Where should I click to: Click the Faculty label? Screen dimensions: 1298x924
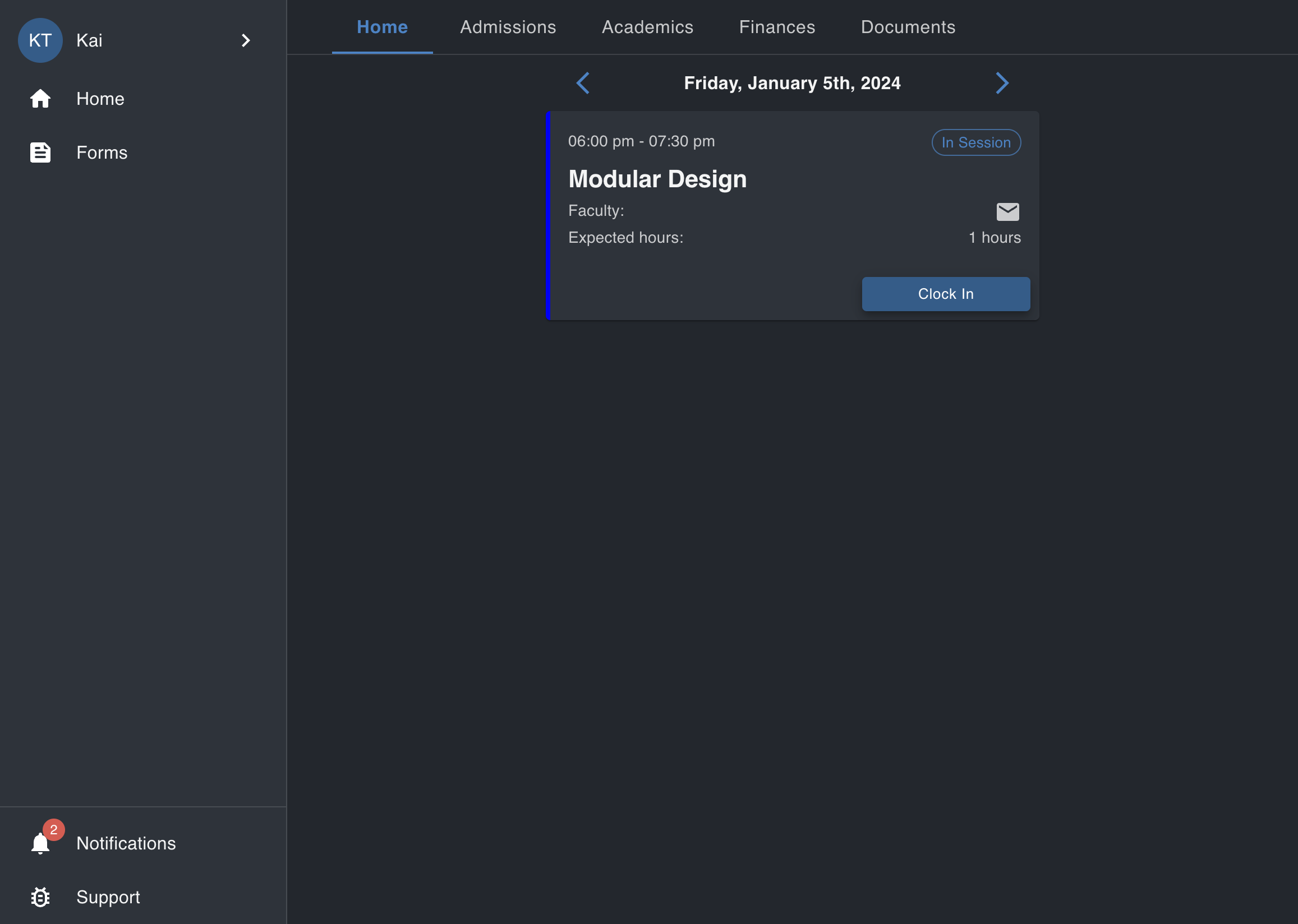tap(596, 210)
